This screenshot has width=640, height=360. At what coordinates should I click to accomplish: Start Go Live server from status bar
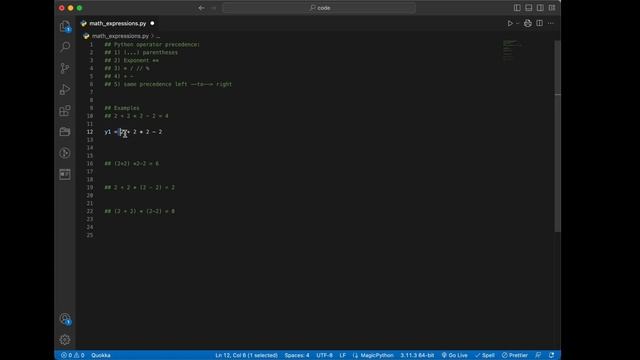(454, 355)
